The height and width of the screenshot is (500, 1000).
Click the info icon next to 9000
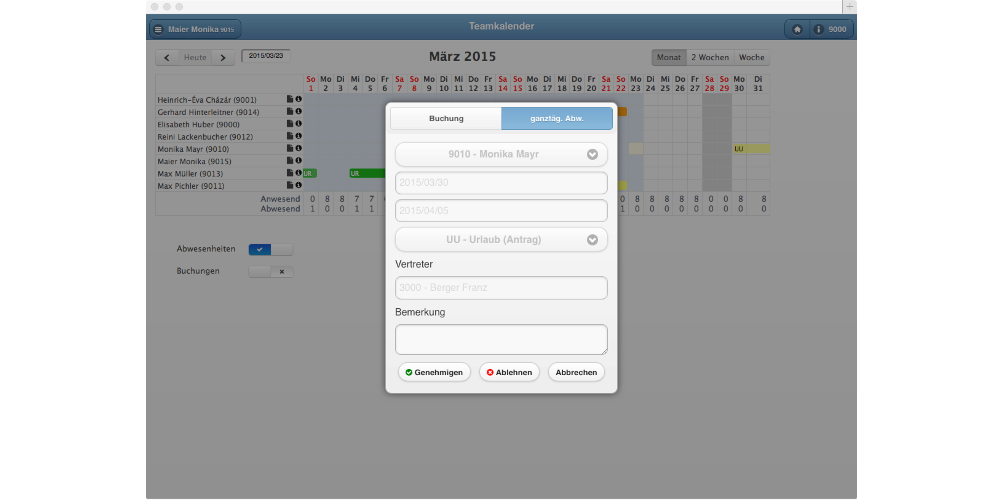[x=819, y=29]
